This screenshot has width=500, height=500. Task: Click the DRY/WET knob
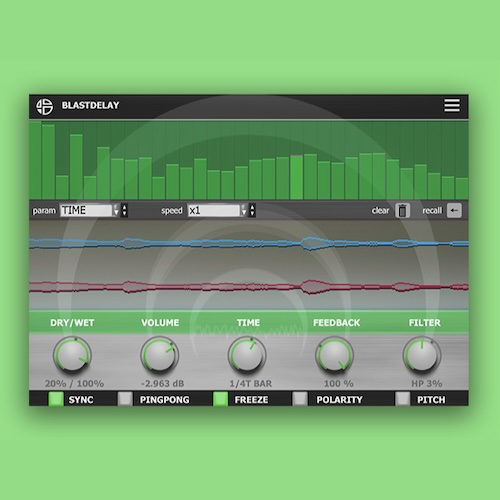coord(72,355)
